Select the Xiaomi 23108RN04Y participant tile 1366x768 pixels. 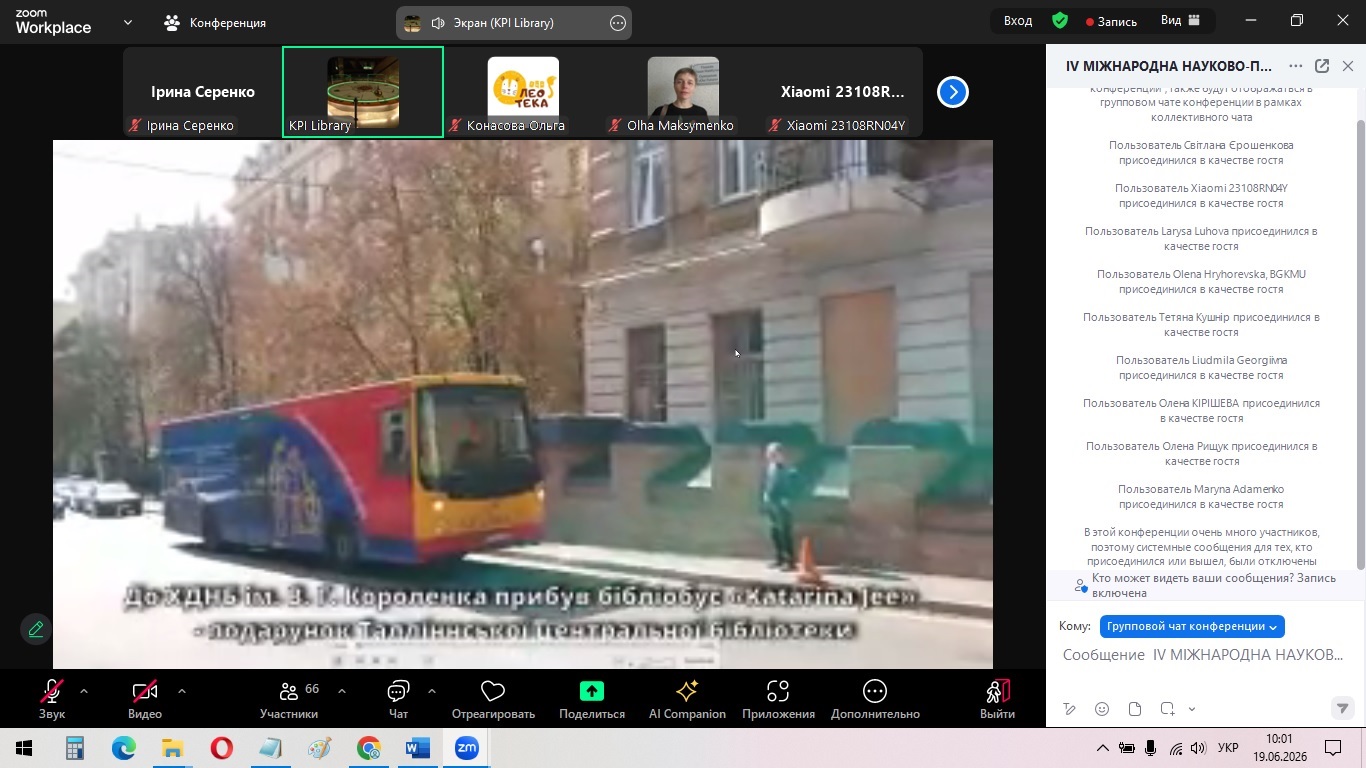pos(843,92)
